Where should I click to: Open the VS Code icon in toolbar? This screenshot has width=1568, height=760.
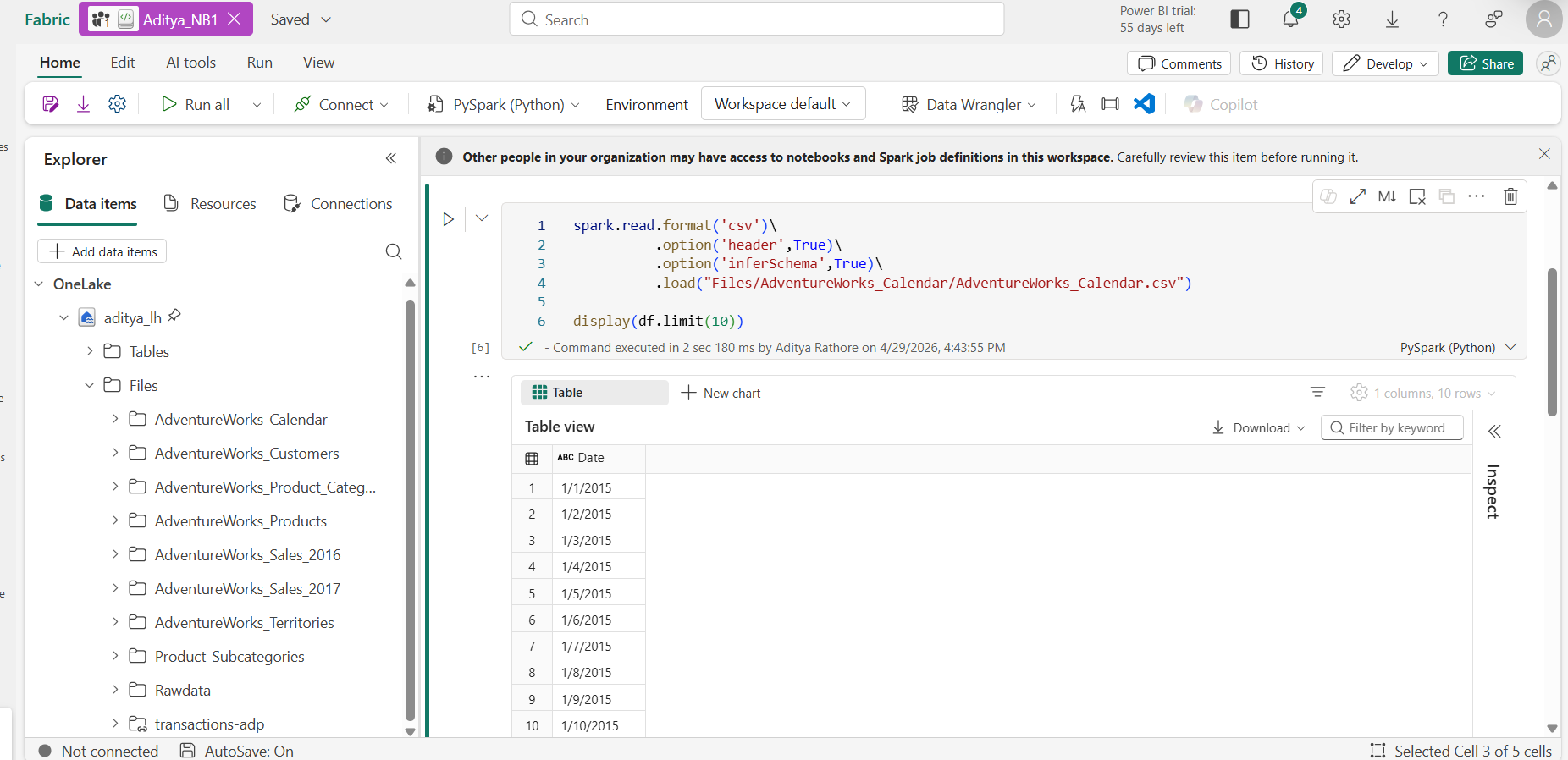coord(1144,104)
